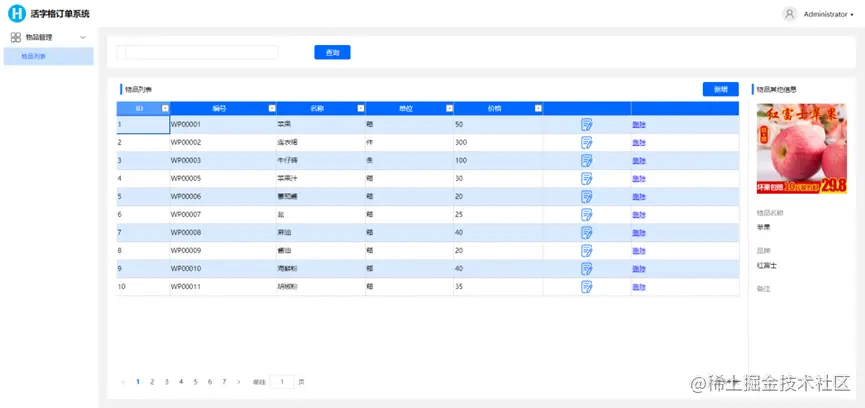Viewport: 865px width, 408px height.
Task: Open the Administrator account dropdown
Action: tap(828, 14)
